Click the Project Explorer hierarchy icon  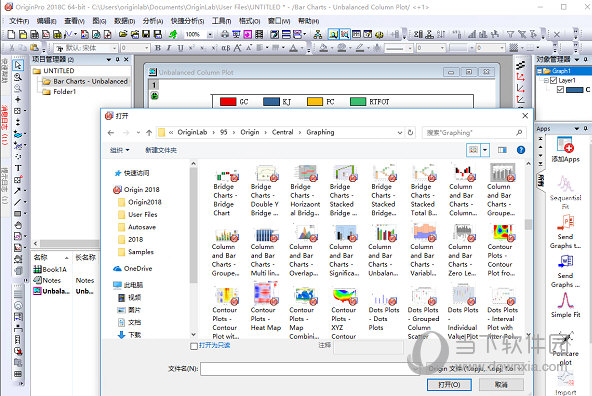[318, 35]
